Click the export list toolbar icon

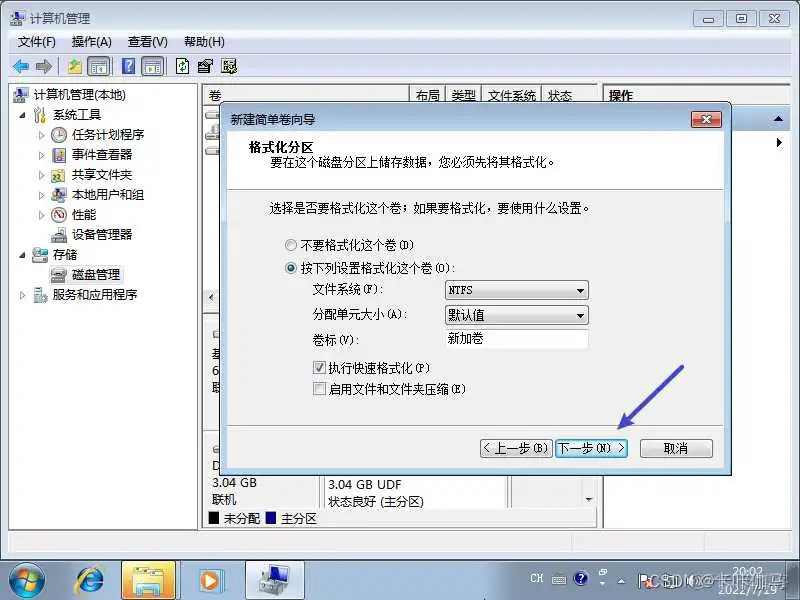click(x=205, y=66)
